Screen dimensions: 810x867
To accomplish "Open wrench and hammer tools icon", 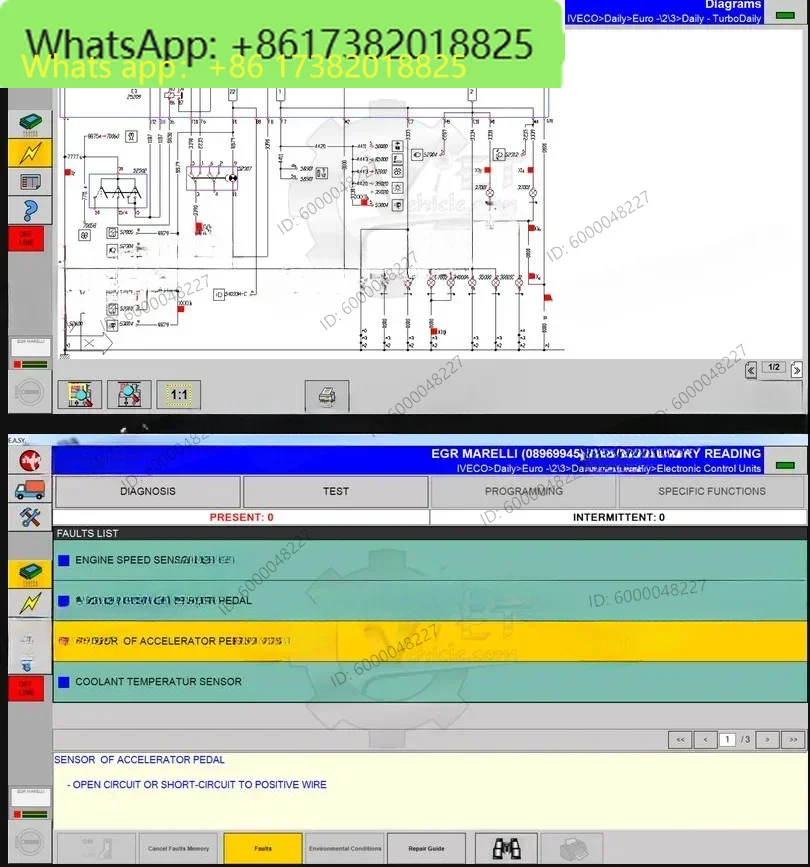I will (30, 518).
